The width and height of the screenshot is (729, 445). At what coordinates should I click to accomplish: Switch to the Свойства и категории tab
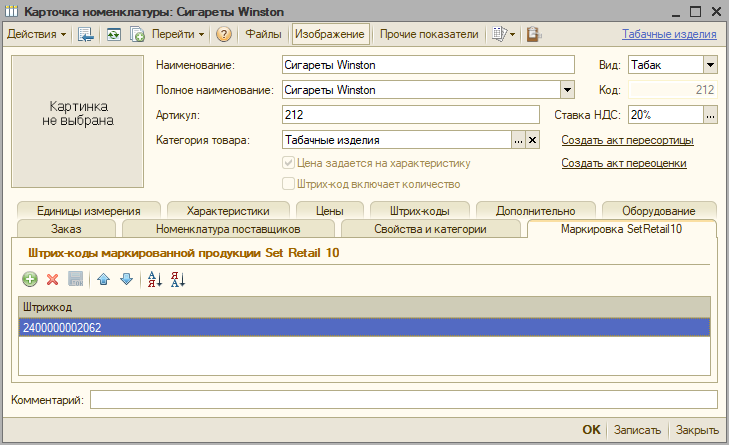click(x=431, y=229)
